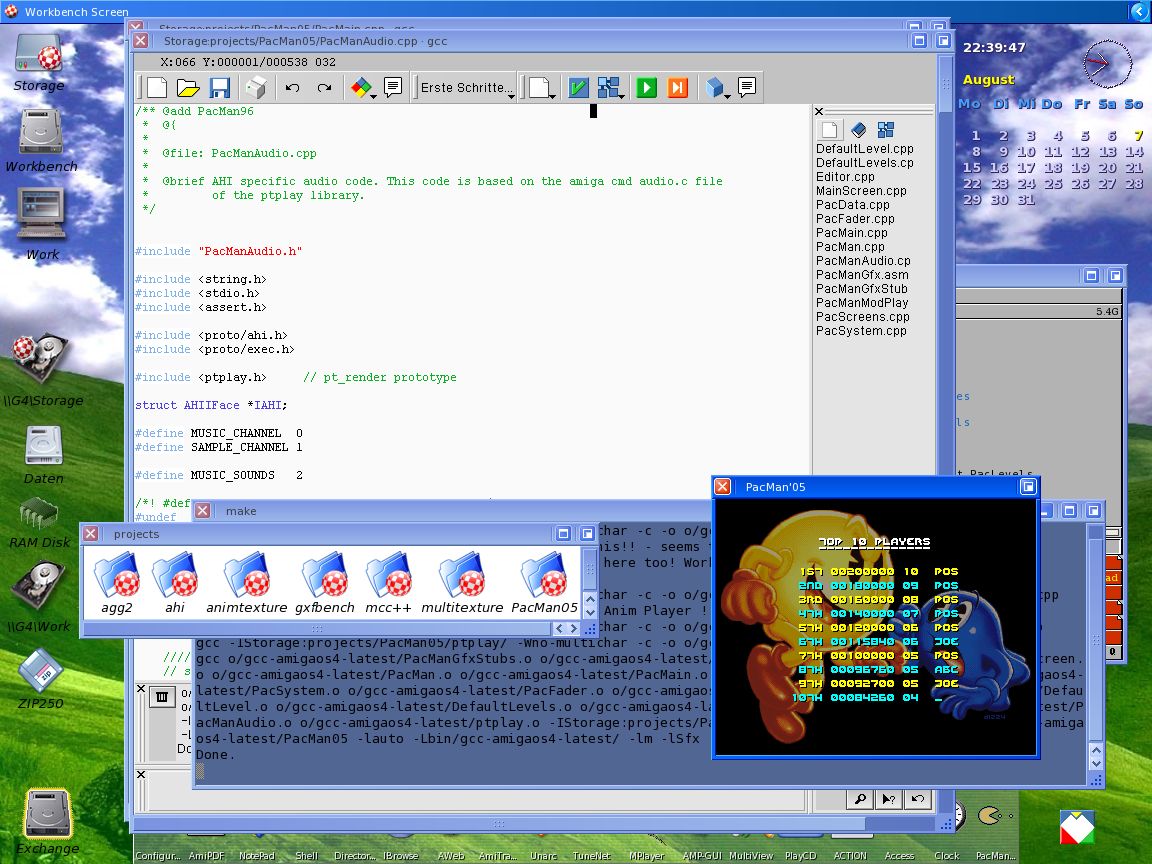1152x864 pixels.
Task: Click the RAM Disk icon on the desktop
Action: (x=39, y=523)
